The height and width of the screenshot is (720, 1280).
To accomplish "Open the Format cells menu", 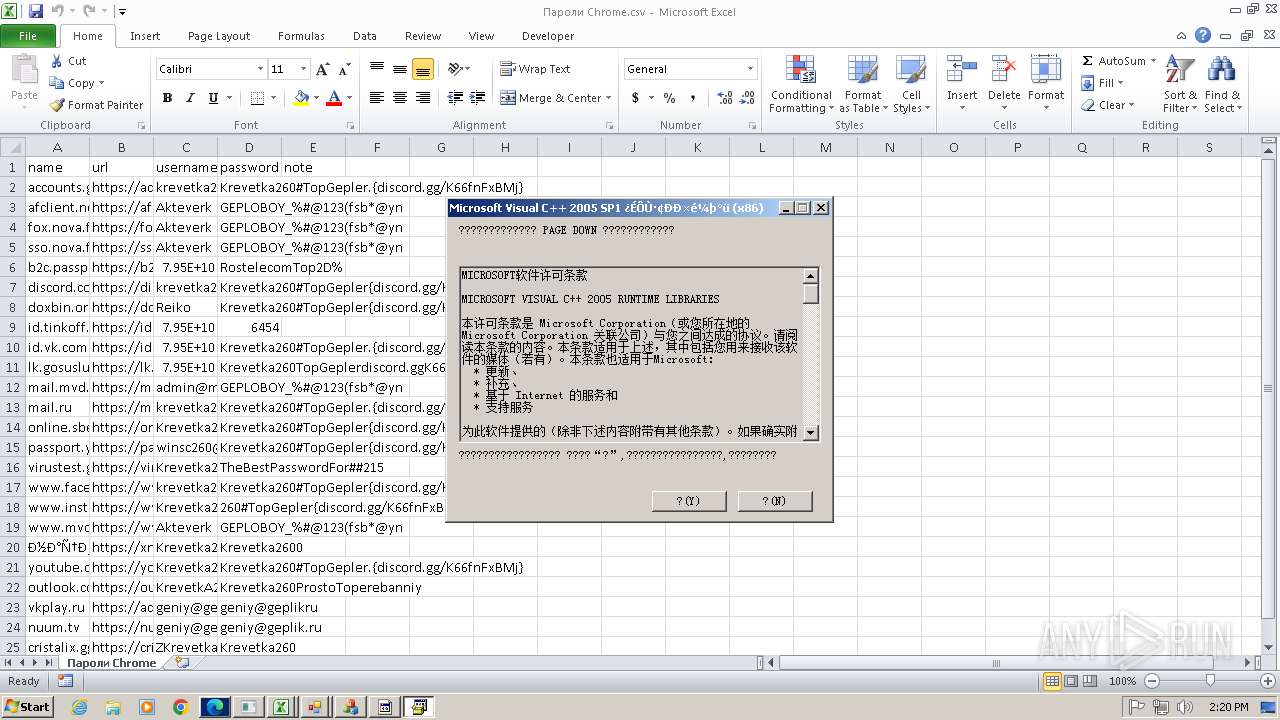I will (1046, 85).
